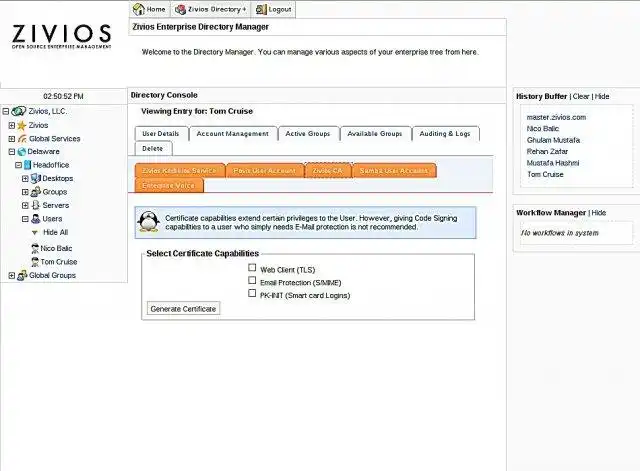This screenshot has height=471, width=640.
Task: Switch to Account Management tab
Action: 233,133
